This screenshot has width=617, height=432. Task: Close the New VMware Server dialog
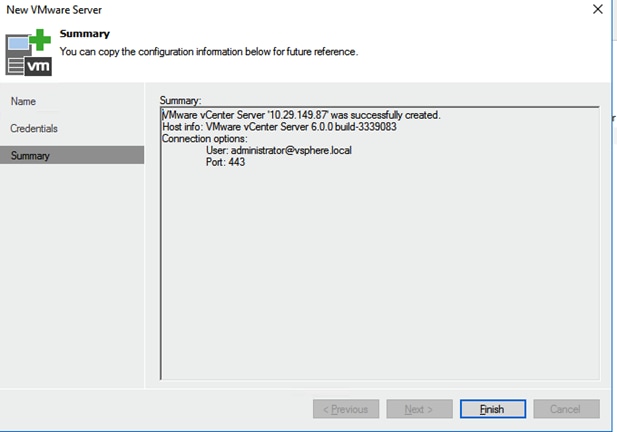tap(598, 9)
